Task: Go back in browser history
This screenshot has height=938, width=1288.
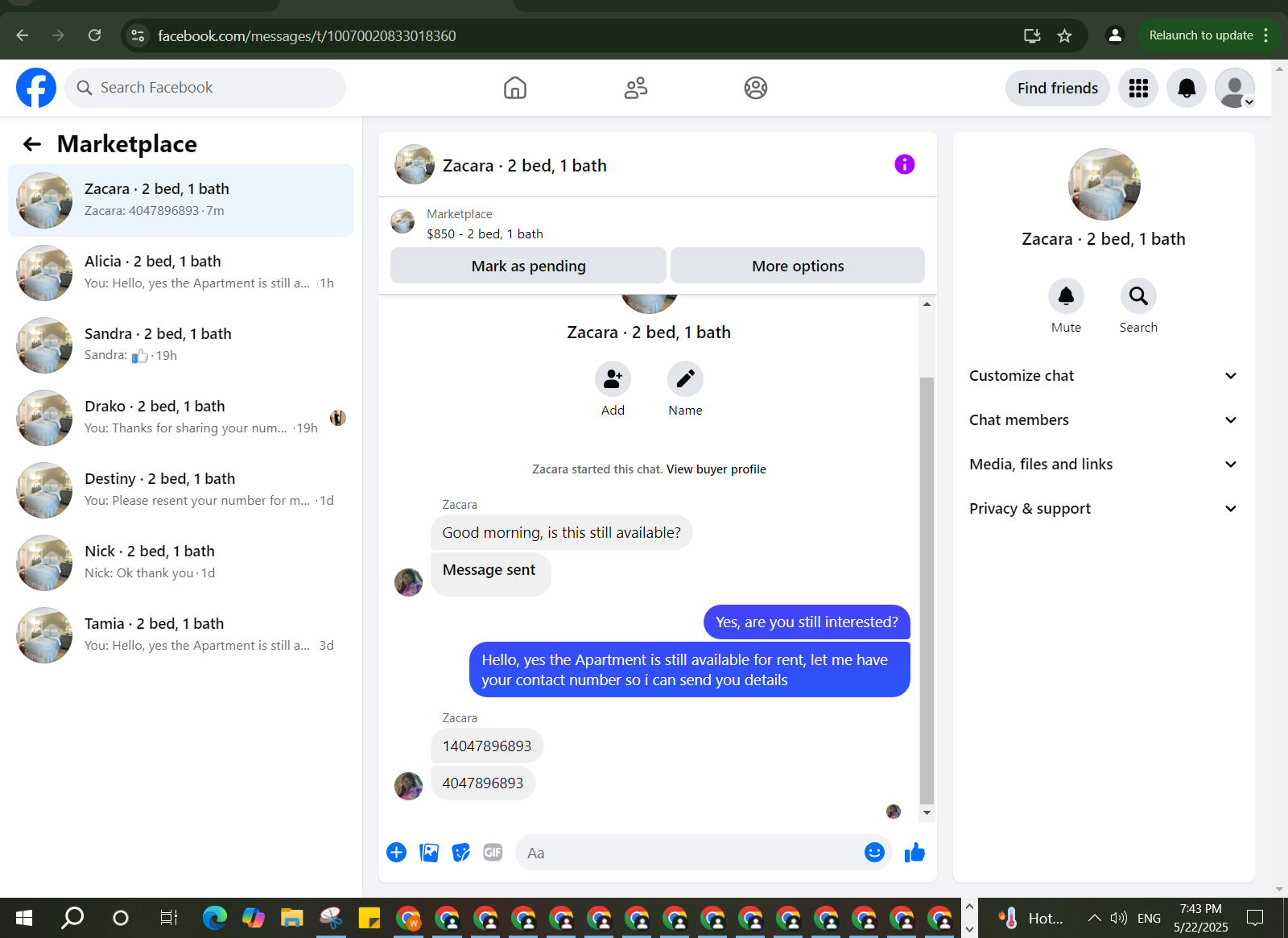Action: (x=23, y=35)
